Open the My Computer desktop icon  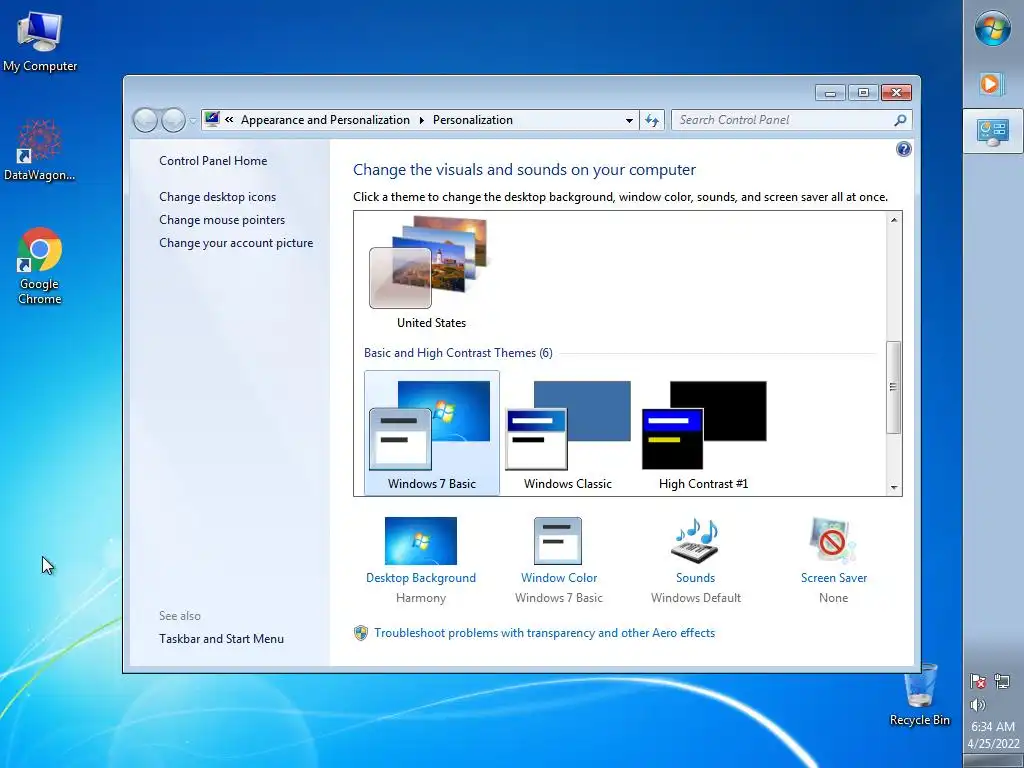(x=40, y=42)
